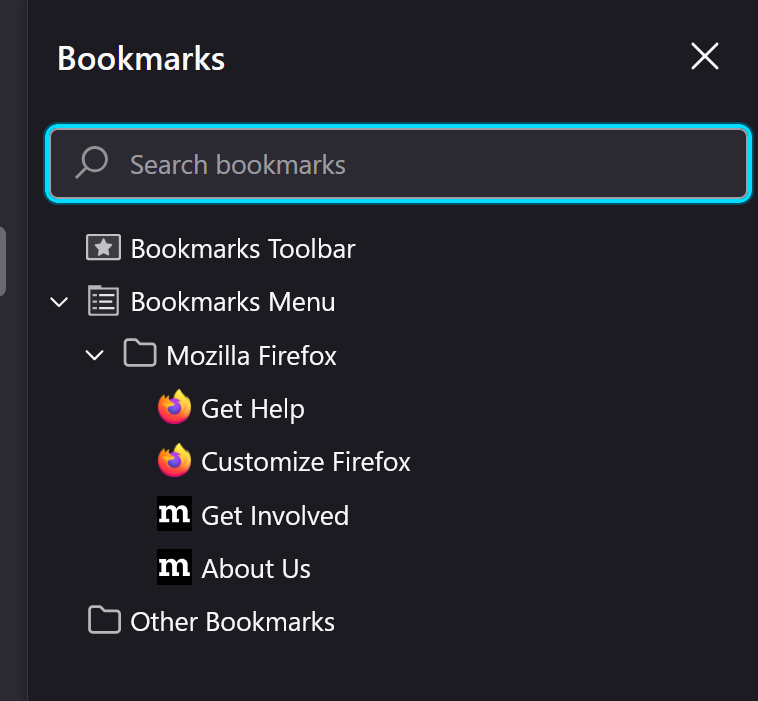Click the Other Bookmarks folder icon

coord(104,621)
